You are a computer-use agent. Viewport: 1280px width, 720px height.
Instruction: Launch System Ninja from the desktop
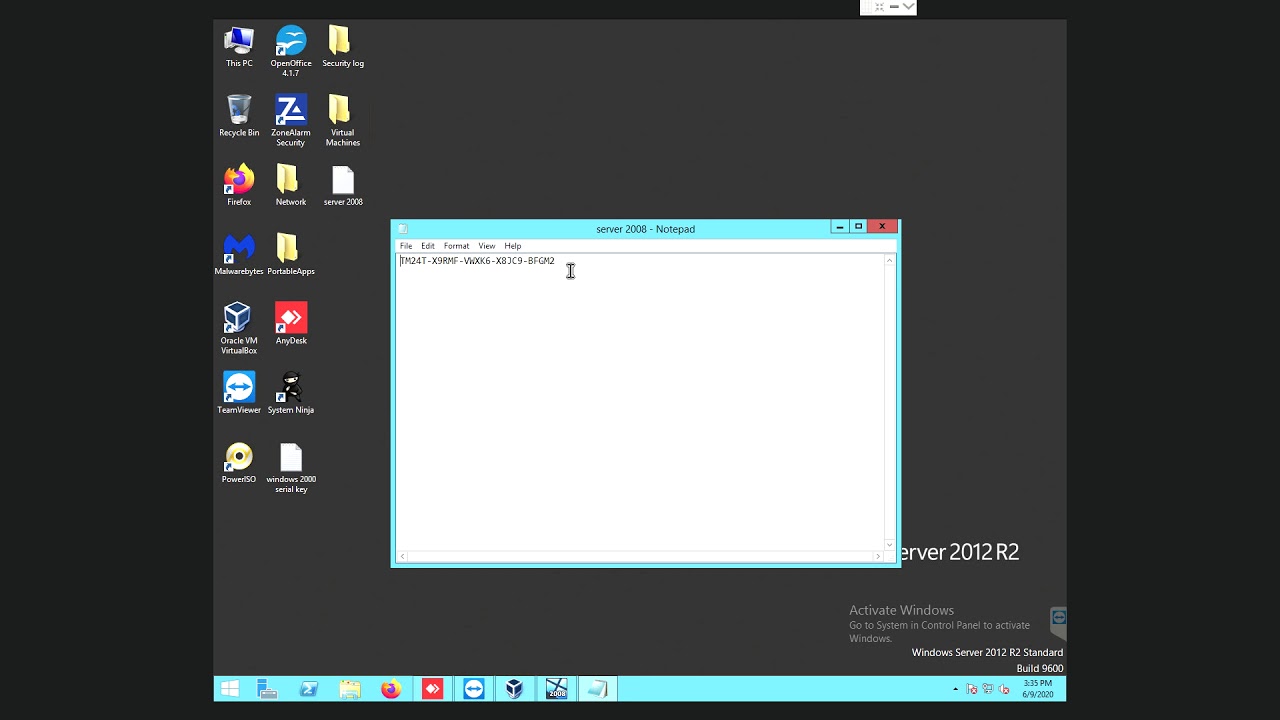[x=291, y=393]
